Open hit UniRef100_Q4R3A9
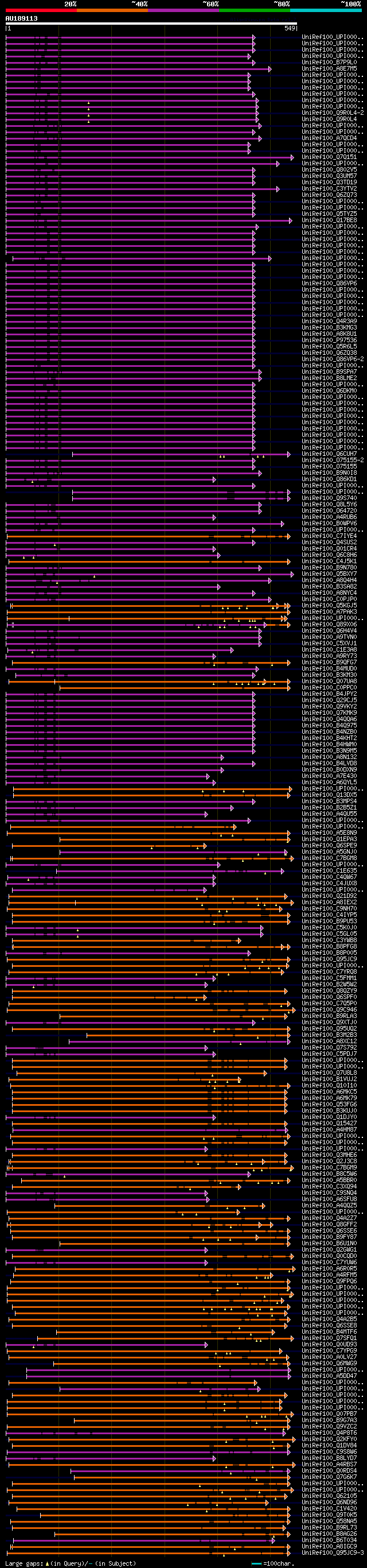This screenshot has height=1568, width=367. [329, 322]
